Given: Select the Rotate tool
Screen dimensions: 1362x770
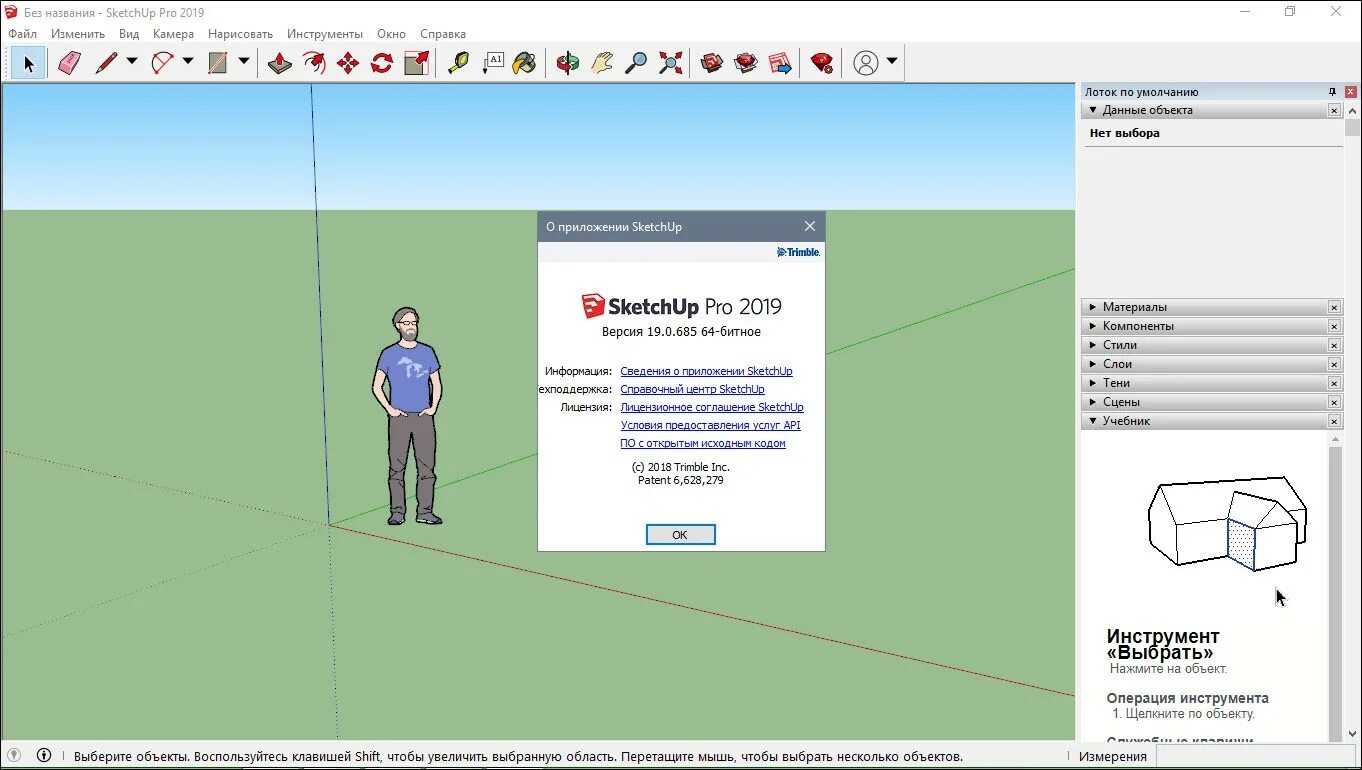Looking at the screenshot, I should [382, 63].
